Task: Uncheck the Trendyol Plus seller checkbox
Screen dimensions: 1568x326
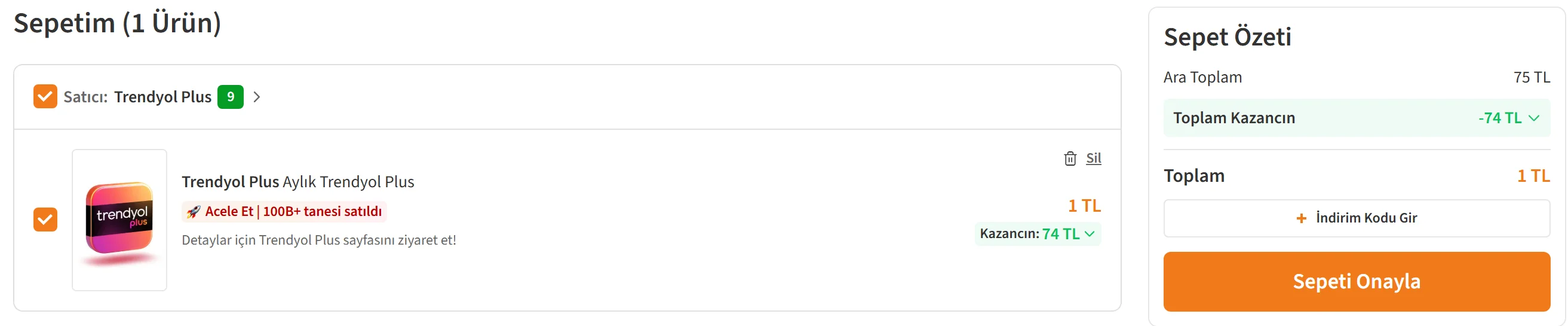Action: point(45,97)
